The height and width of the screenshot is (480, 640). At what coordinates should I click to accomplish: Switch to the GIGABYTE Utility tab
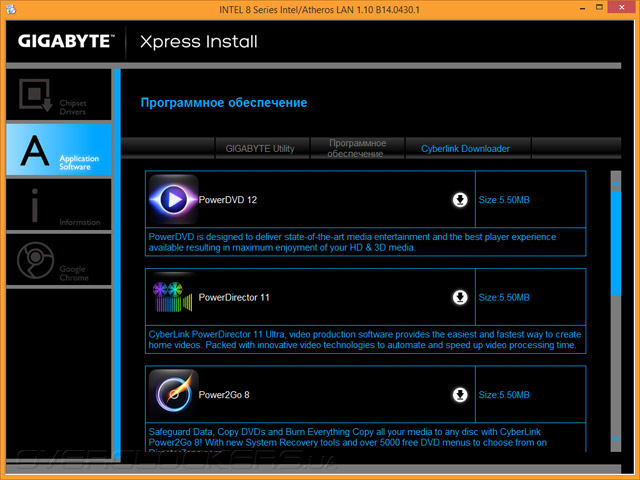[x=262, y=149]
